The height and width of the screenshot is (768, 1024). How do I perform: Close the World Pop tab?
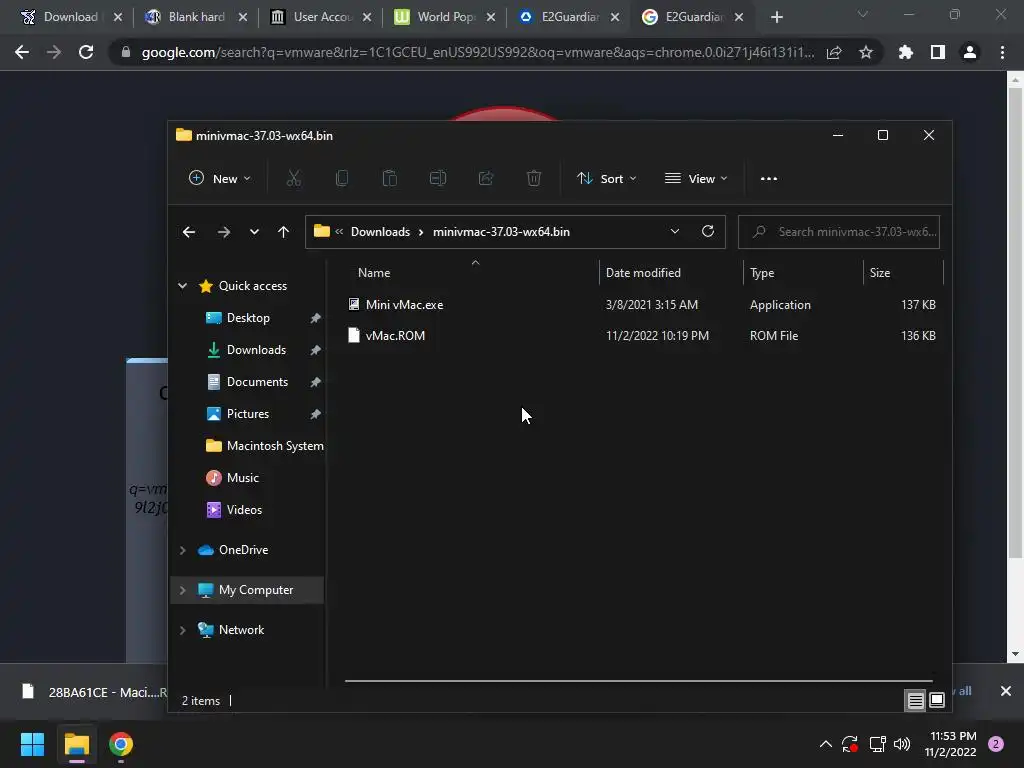490,17
